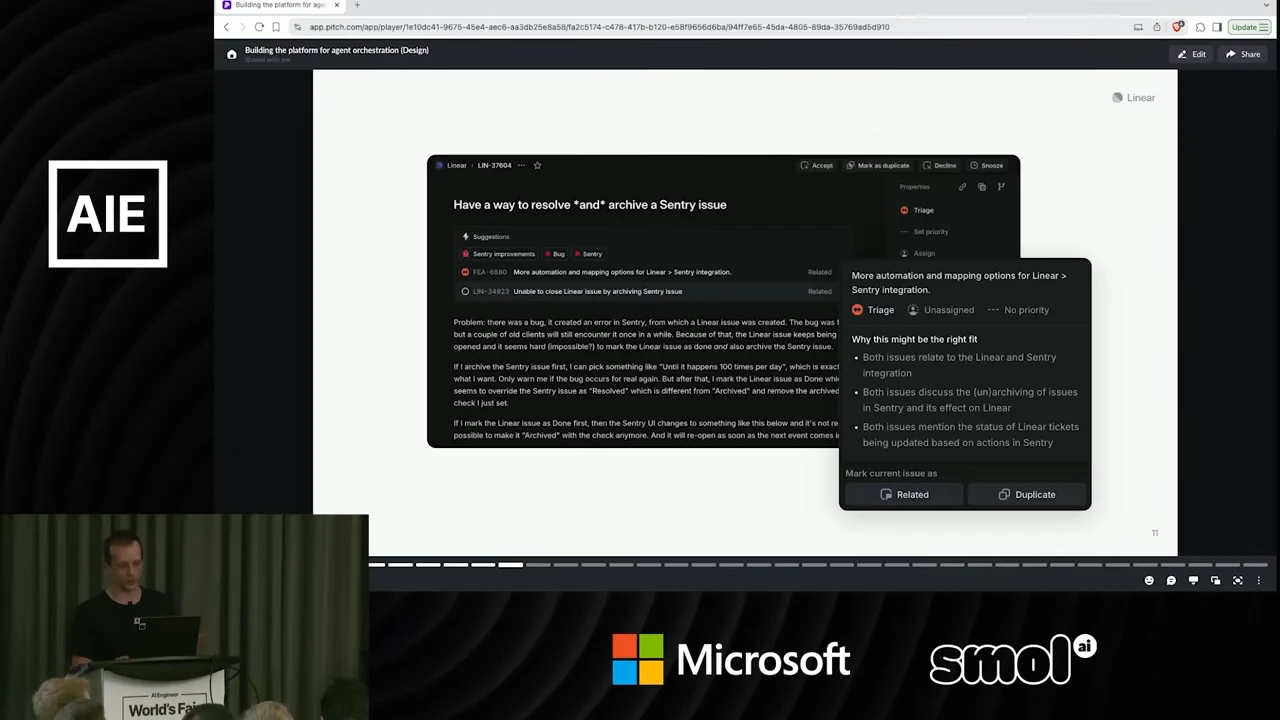Click the Triage status in the popup card
Viewport: 1280px width, 720px height.
[x=873, y=310]
